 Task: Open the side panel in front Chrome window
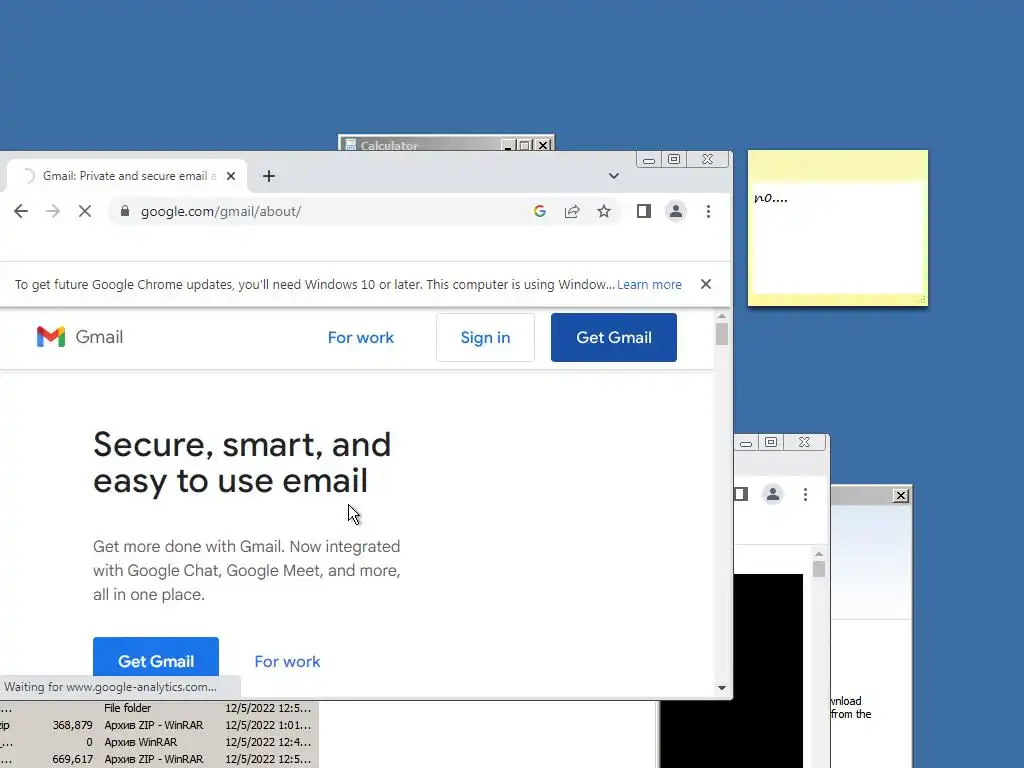[x=644, y=211]
